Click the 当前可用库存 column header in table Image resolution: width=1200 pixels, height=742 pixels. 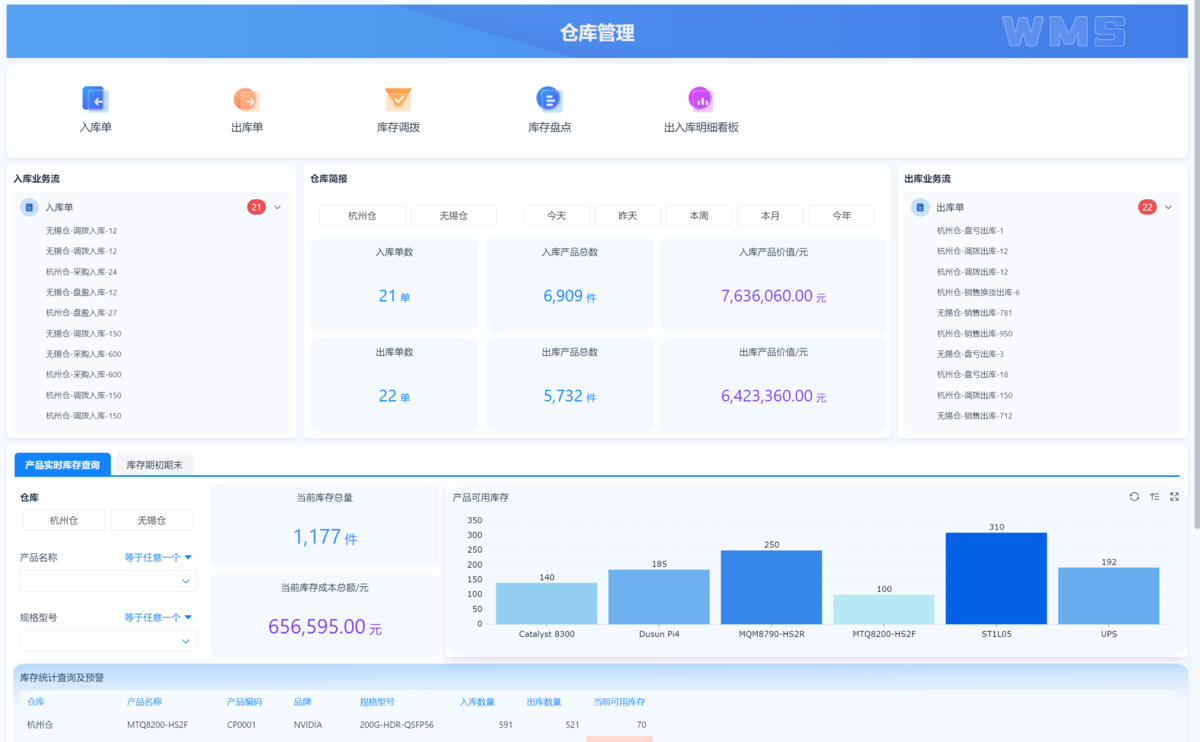619,702
